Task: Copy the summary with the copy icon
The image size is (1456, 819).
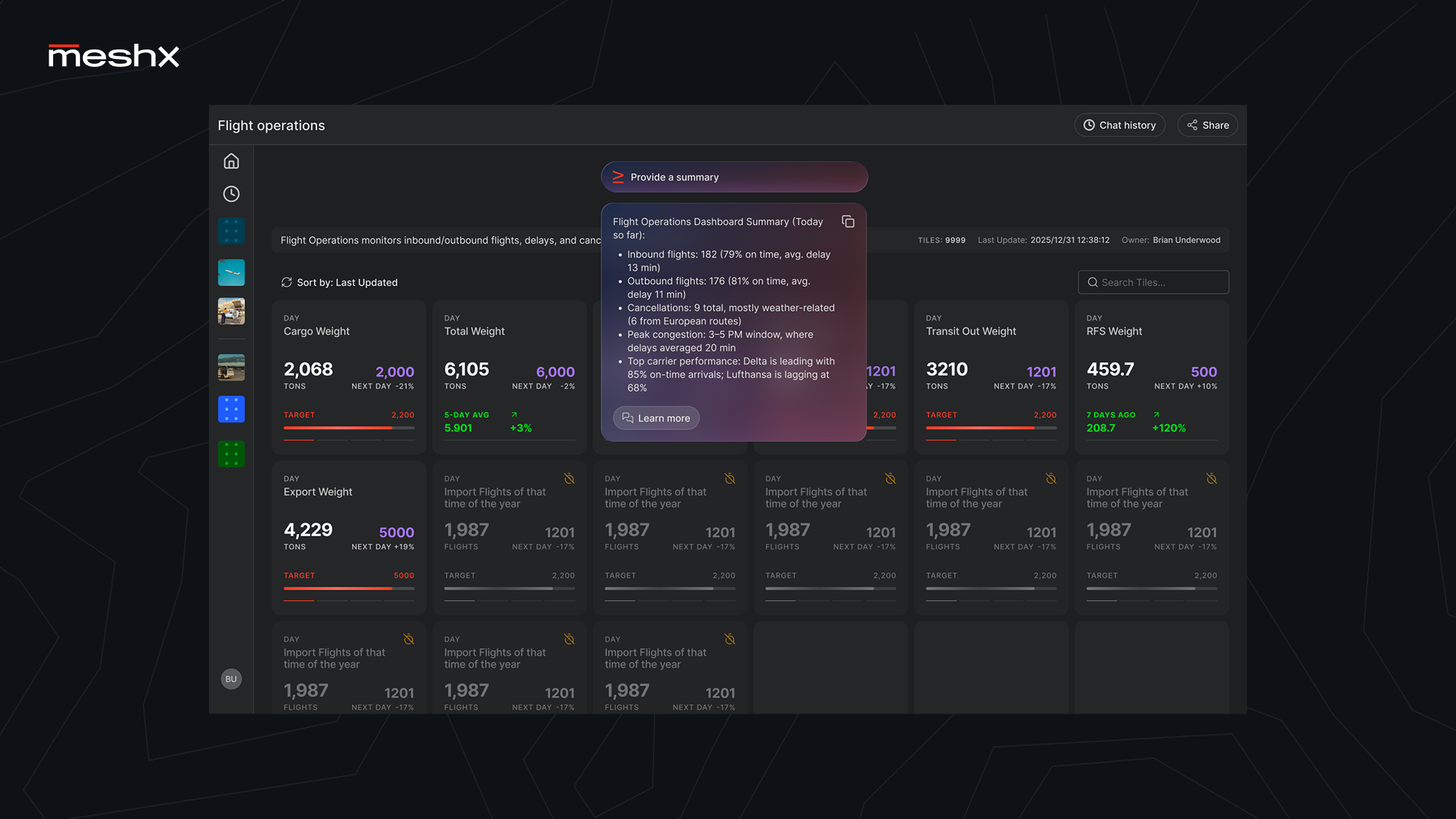Action: point(848,221)
